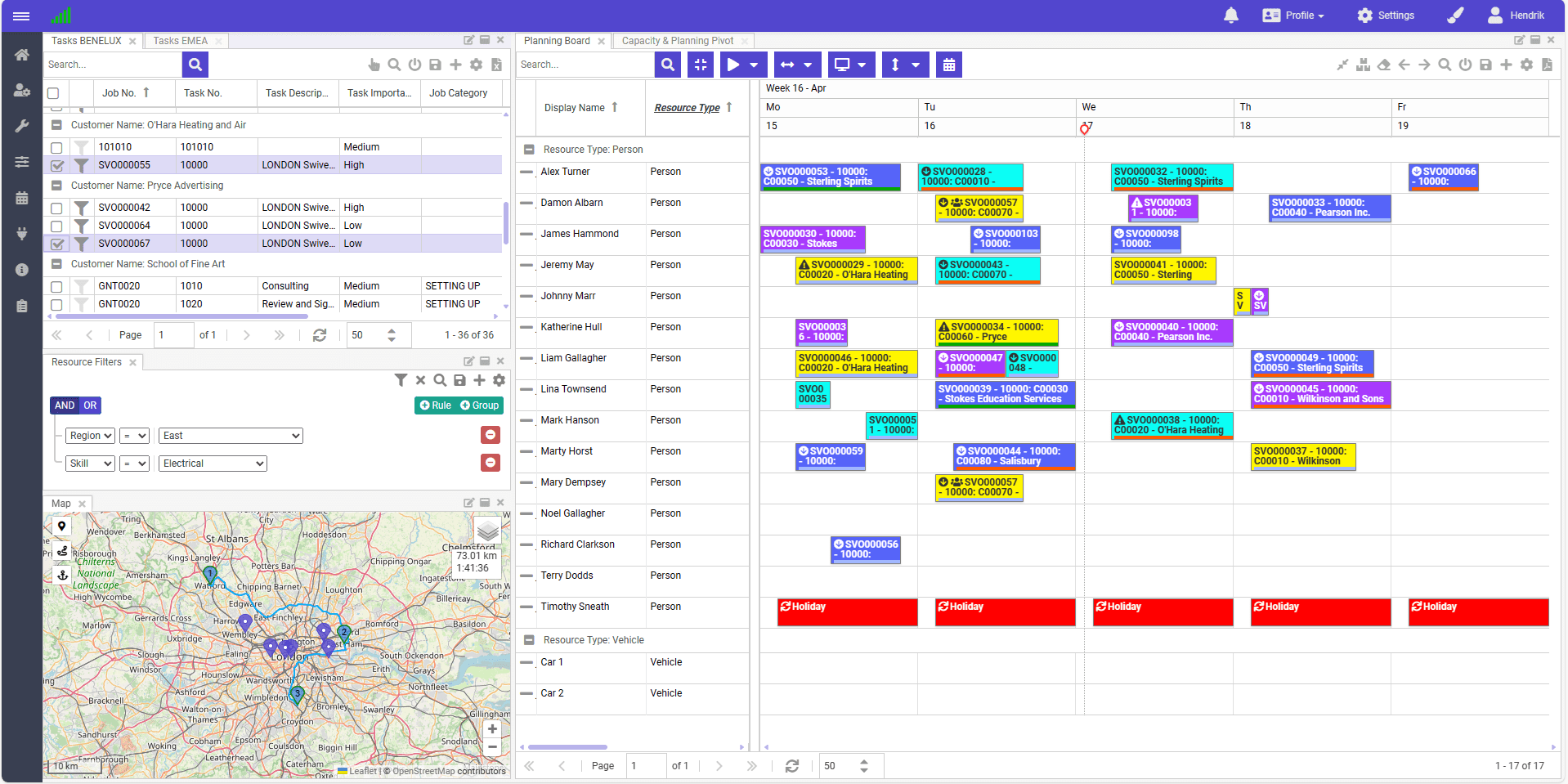Uncheck the SVO000055 task row checkbox
The height and width of the screenshot is (784, 1568).
click(56, 164)
